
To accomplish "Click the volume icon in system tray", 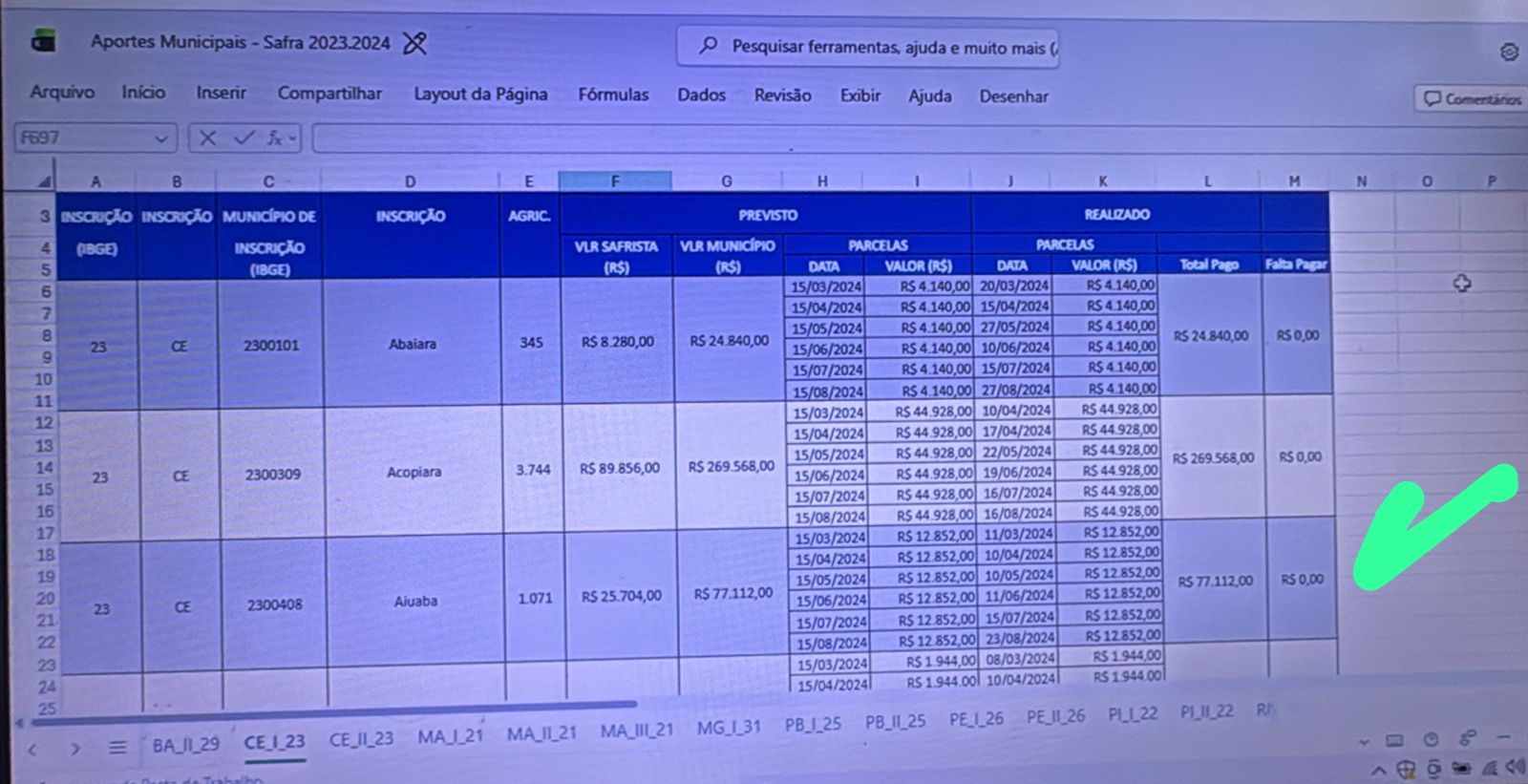I will tap(1514, 767).
